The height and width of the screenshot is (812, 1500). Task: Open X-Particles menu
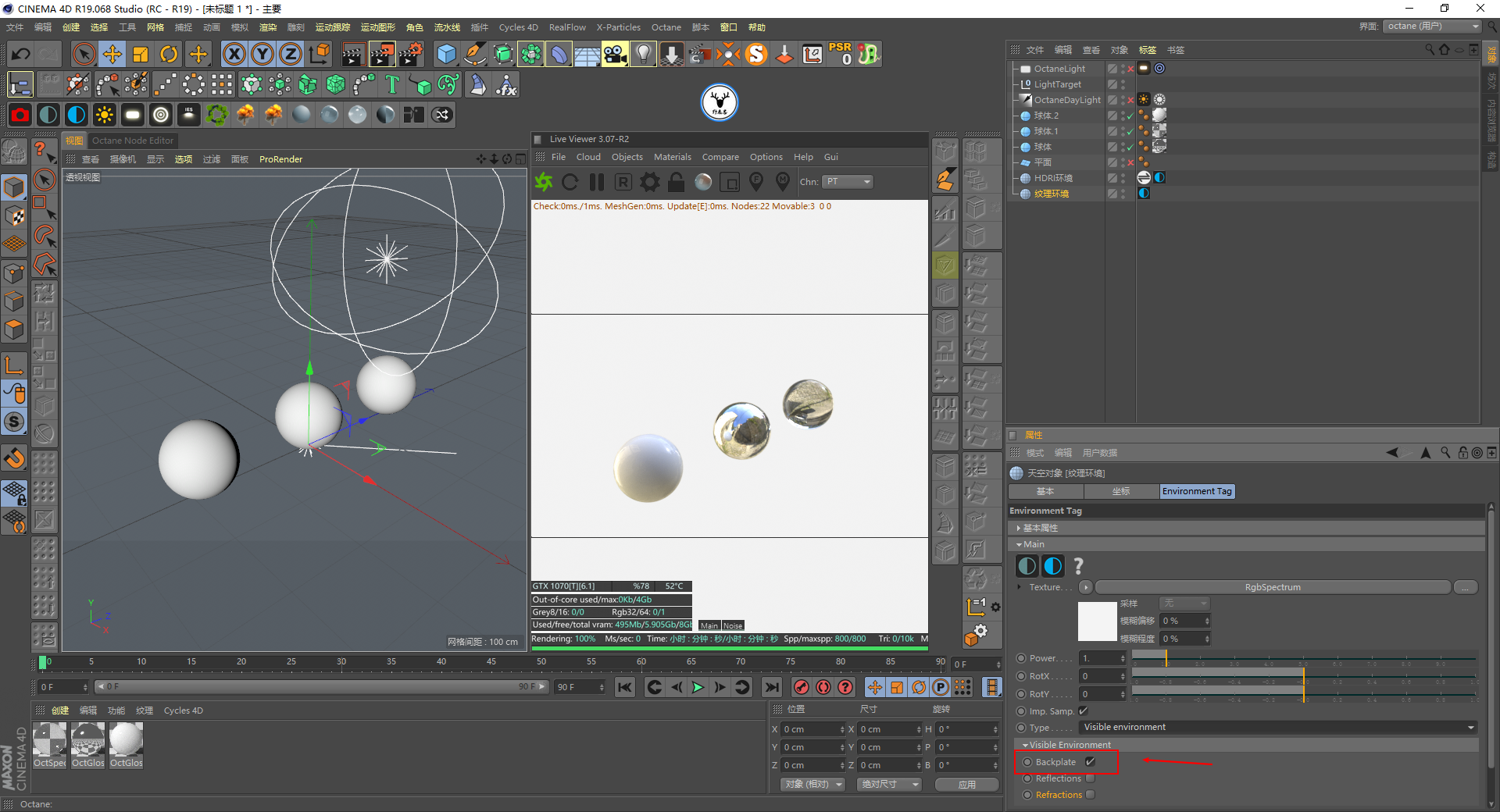coord(618,27)
